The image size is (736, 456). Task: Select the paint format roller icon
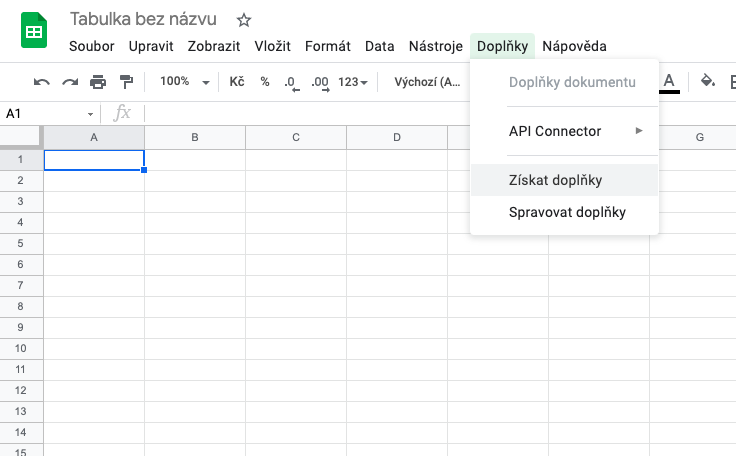tap(126, 82)
